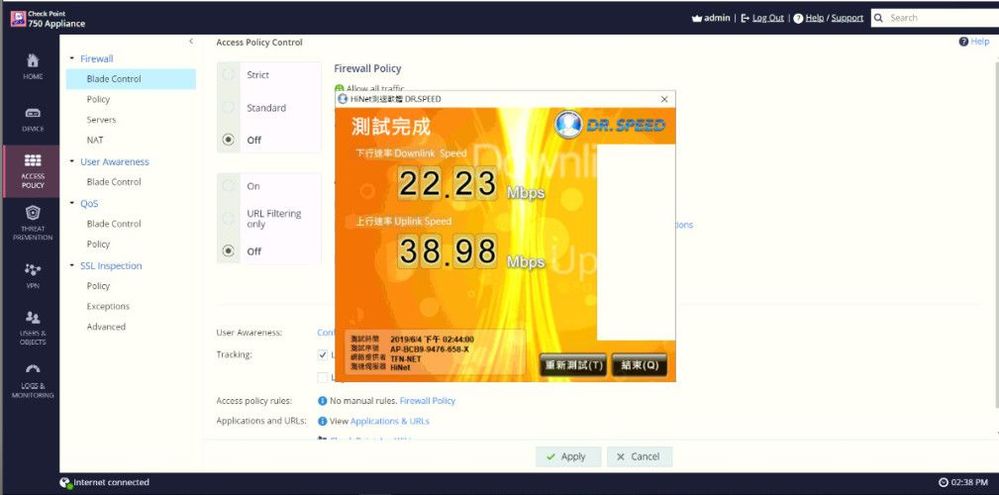Image resolution: width=999 pixels, height=495 pixels.
Task: Click the end (Q) button in DR.SPEED
Action: click(639, 365)
